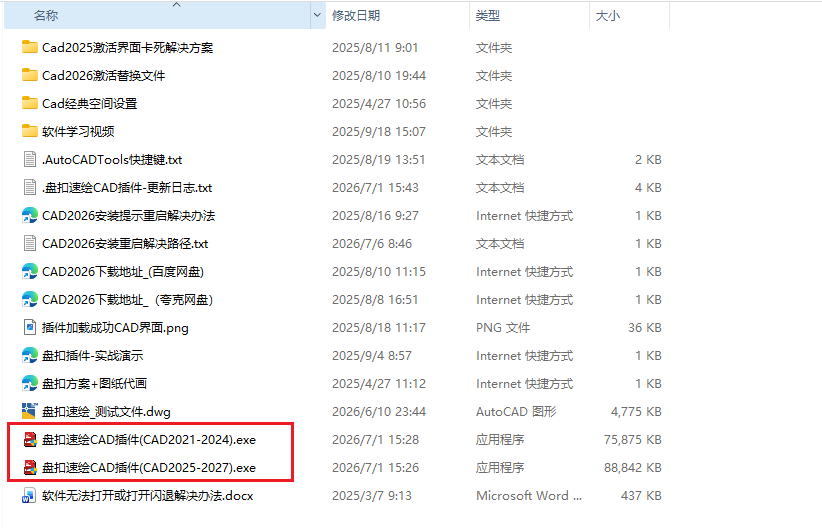Click the 软件学习视频 folder icon

tap(29, 131)
